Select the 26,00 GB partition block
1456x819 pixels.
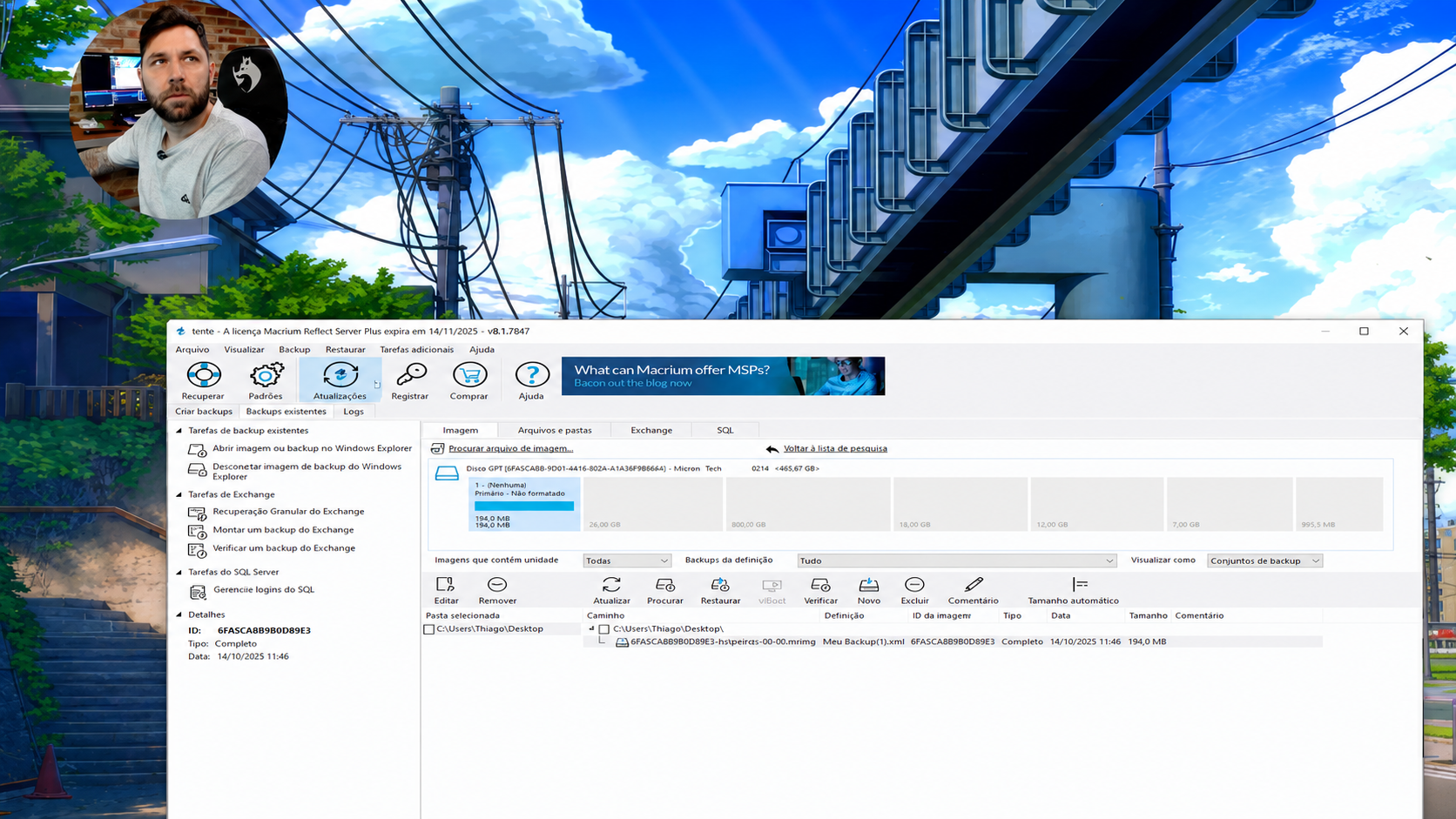pyautogui.click(x=653, y=504)
